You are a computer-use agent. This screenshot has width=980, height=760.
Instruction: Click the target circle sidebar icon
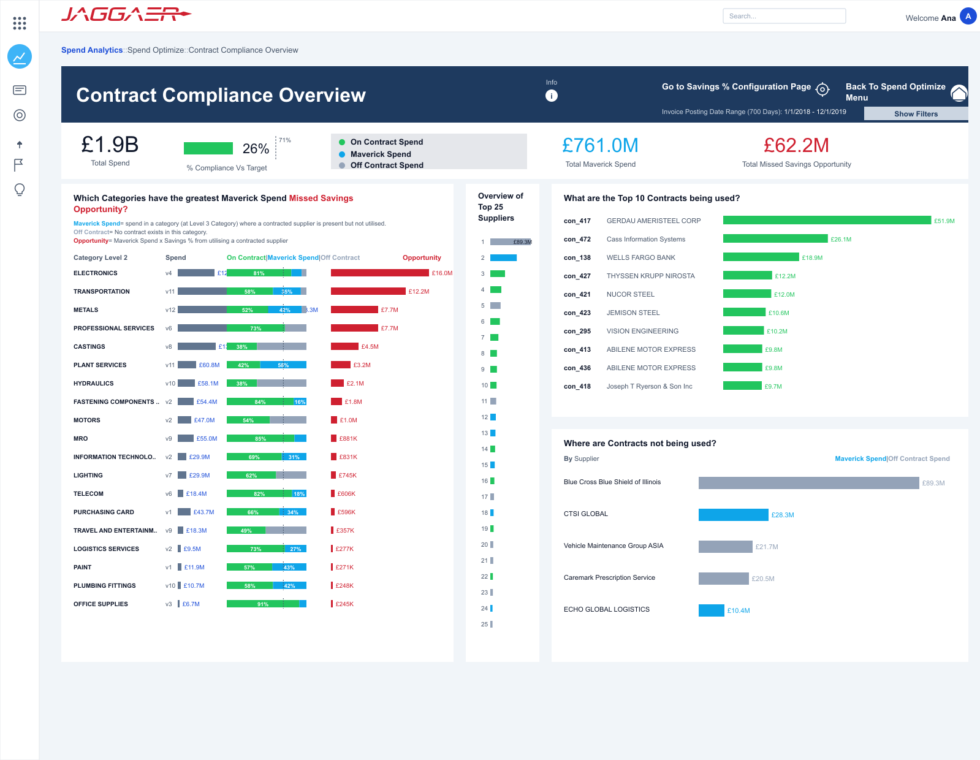click(x=19, y=115)
